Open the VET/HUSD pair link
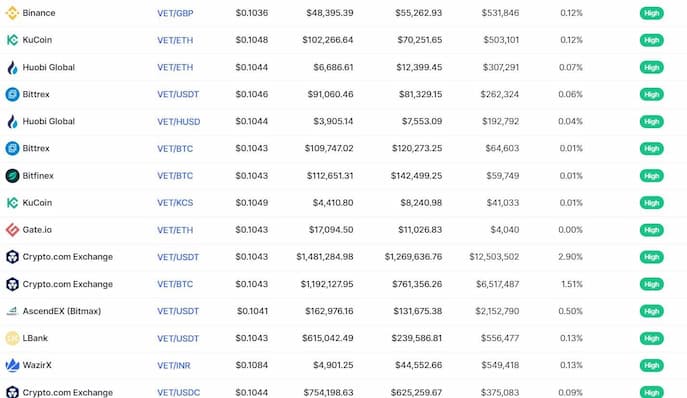Viewport: 687px width, 398px height. (x=179, y=121)
